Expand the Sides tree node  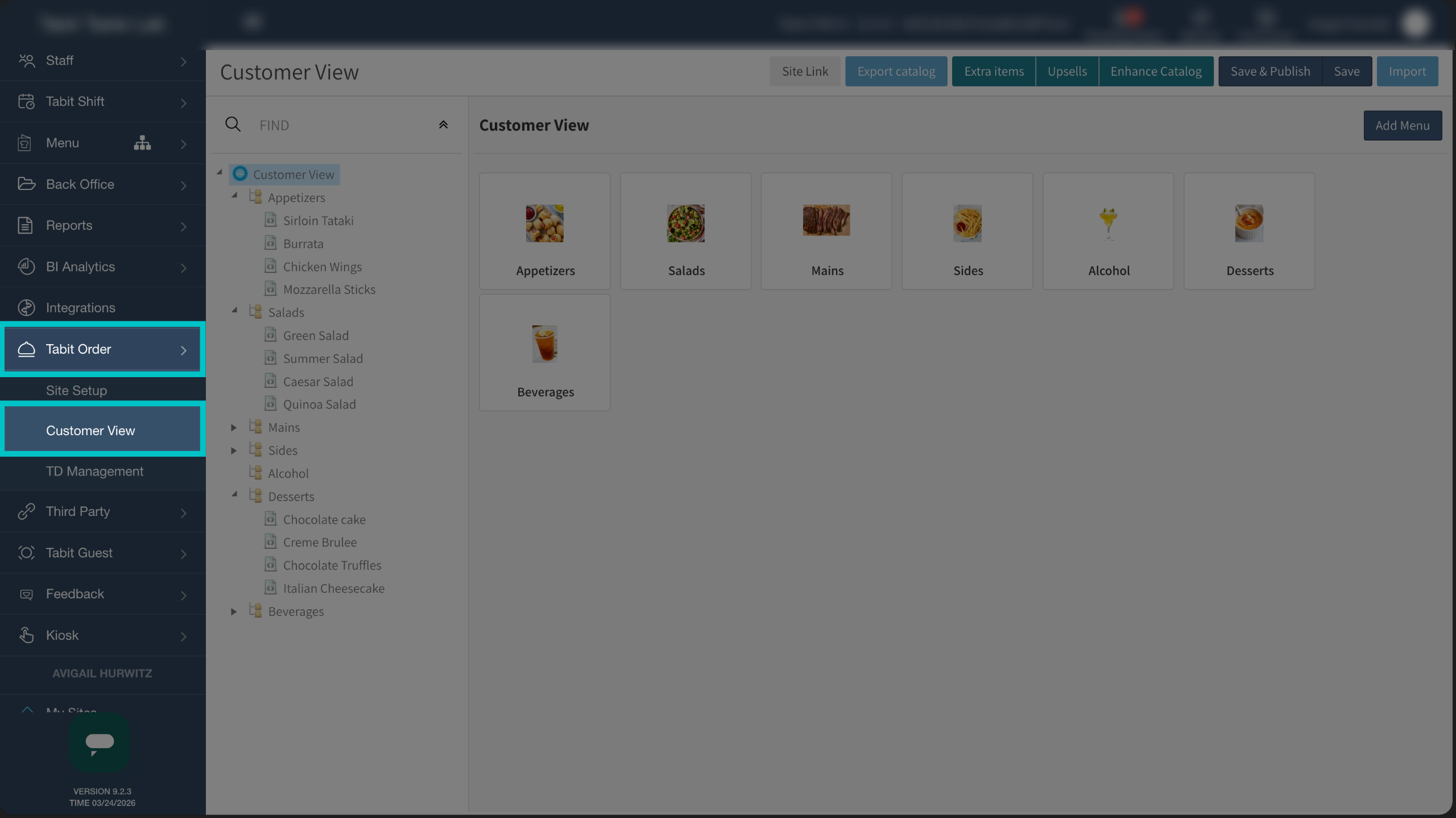coord(234,451)
